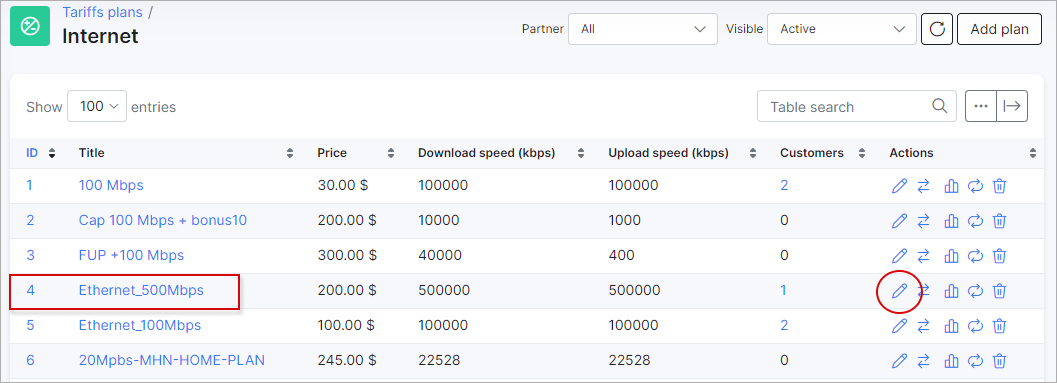Edit the 20Mpbs-MHN-HOME-PLAN plan

(899, 361)
